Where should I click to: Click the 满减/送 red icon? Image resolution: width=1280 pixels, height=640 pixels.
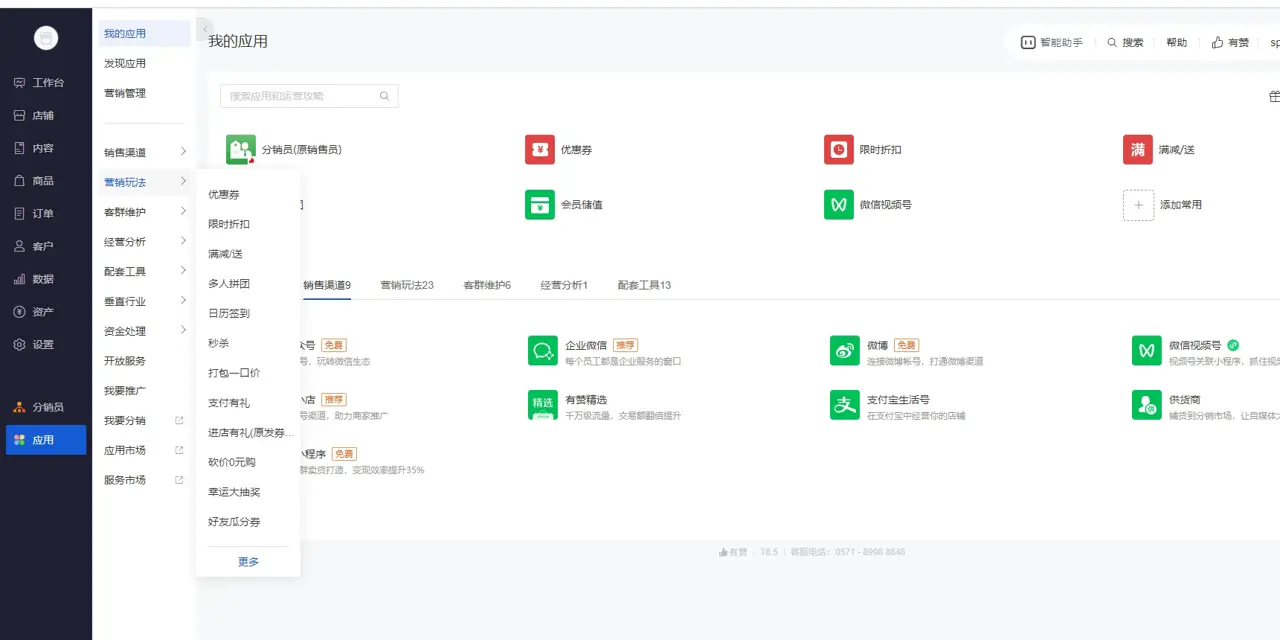[1137, 150]
